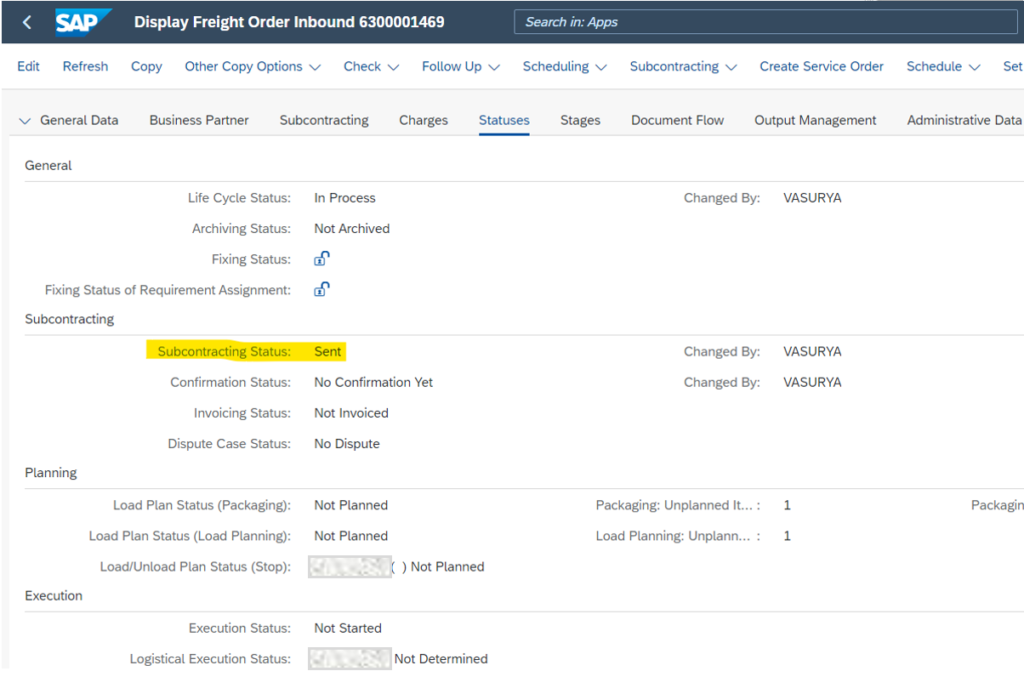
Task: Collapse the General Data chevron
Action: pyautogui.click(x=26, y=121)
